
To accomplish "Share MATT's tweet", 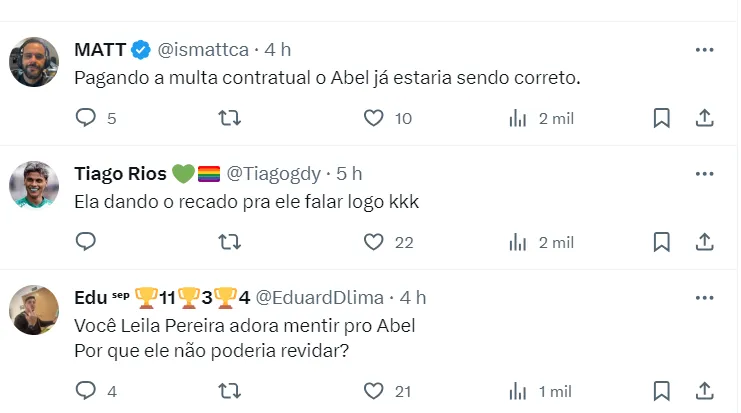I will 704,118.
